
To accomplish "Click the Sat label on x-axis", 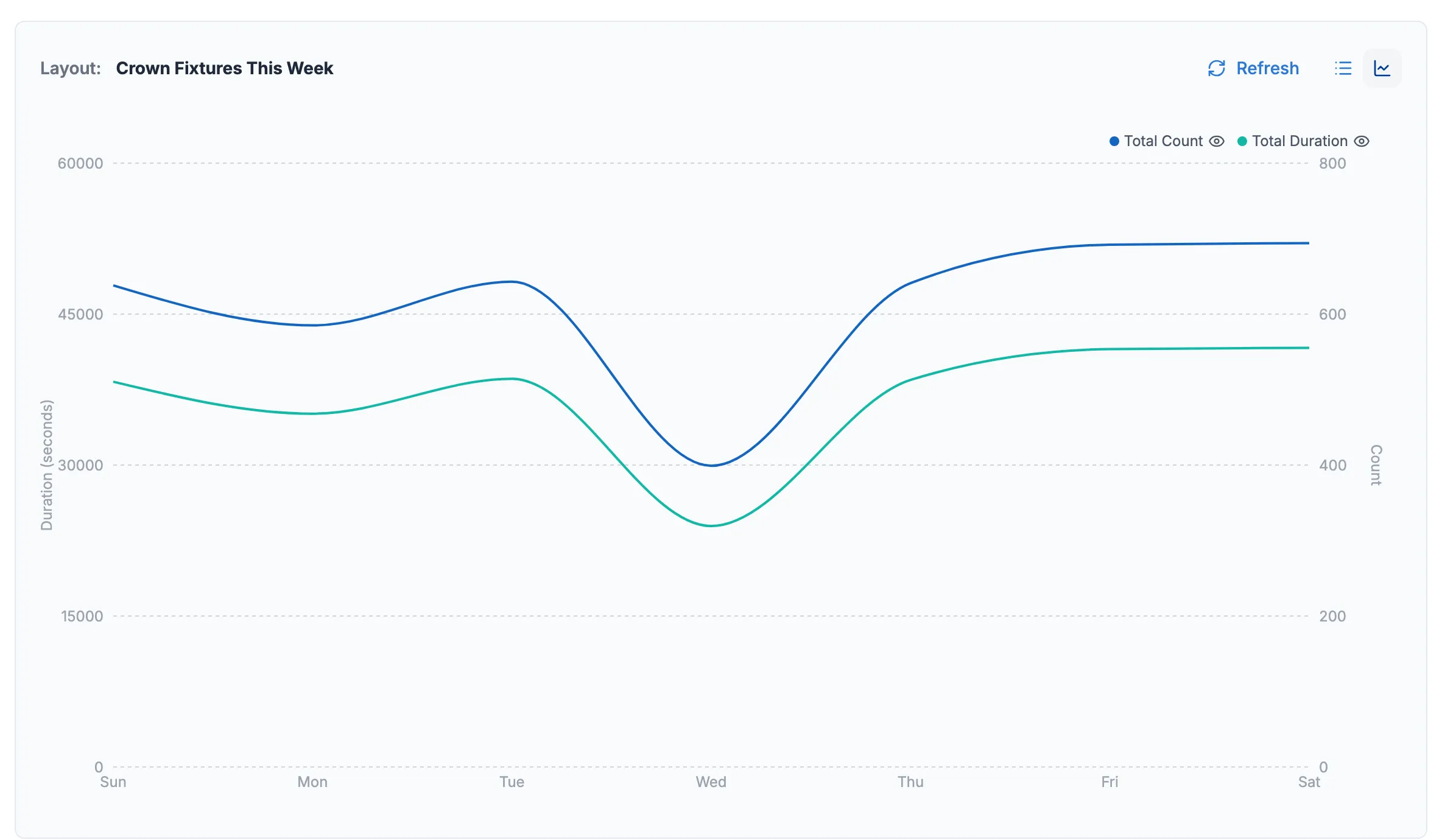I will pos(1309,782).
